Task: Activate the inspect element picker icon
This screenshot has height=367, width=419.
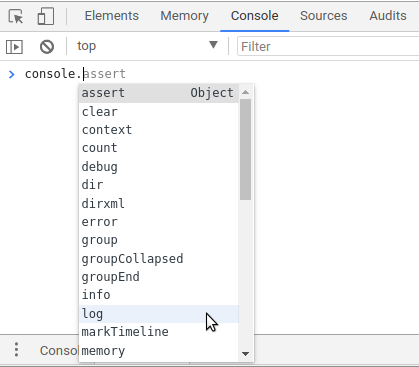Action: pyautogui.click(x=16, y=16)
